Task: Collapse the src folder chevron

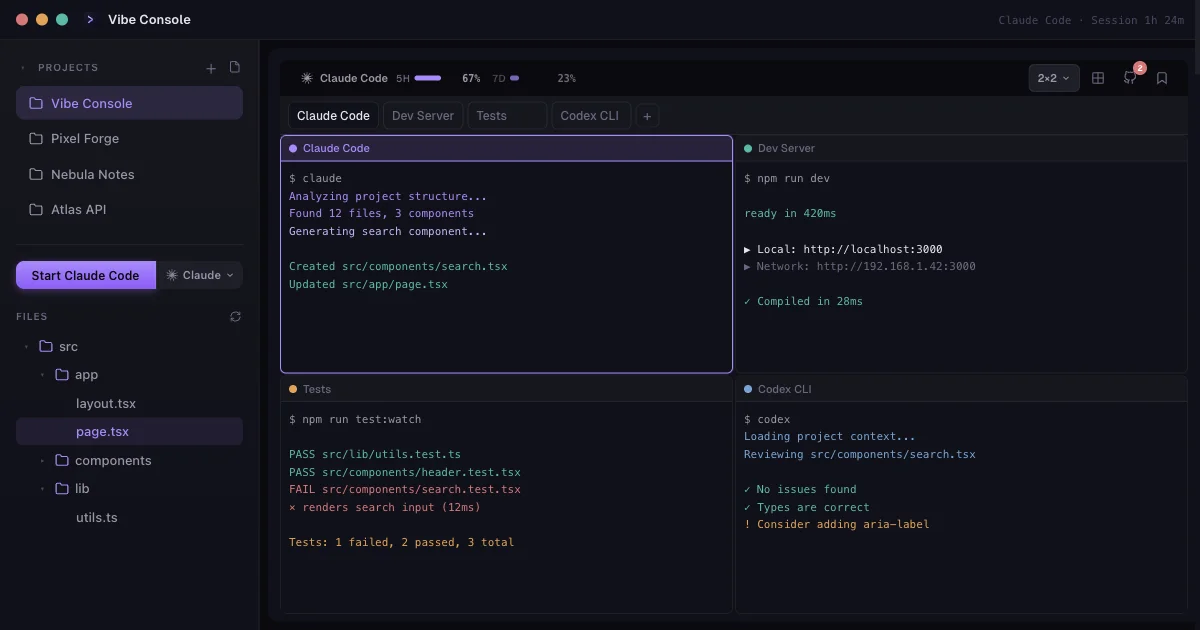Action: [x=26, y=347]
